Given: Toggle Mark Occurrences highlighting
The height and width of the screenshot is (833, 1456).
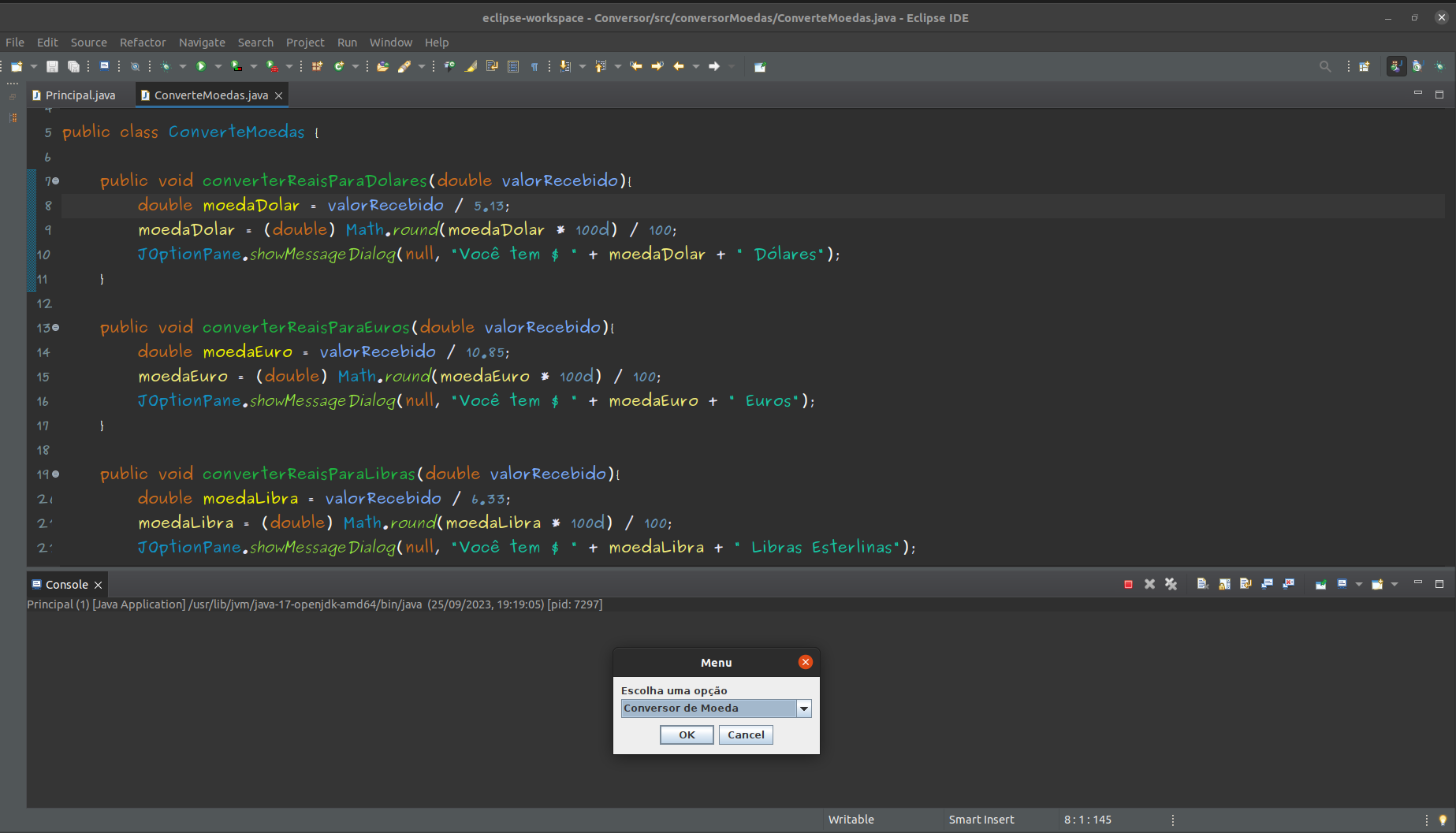Looking at the screenshot, I should (x=471, y=66).
